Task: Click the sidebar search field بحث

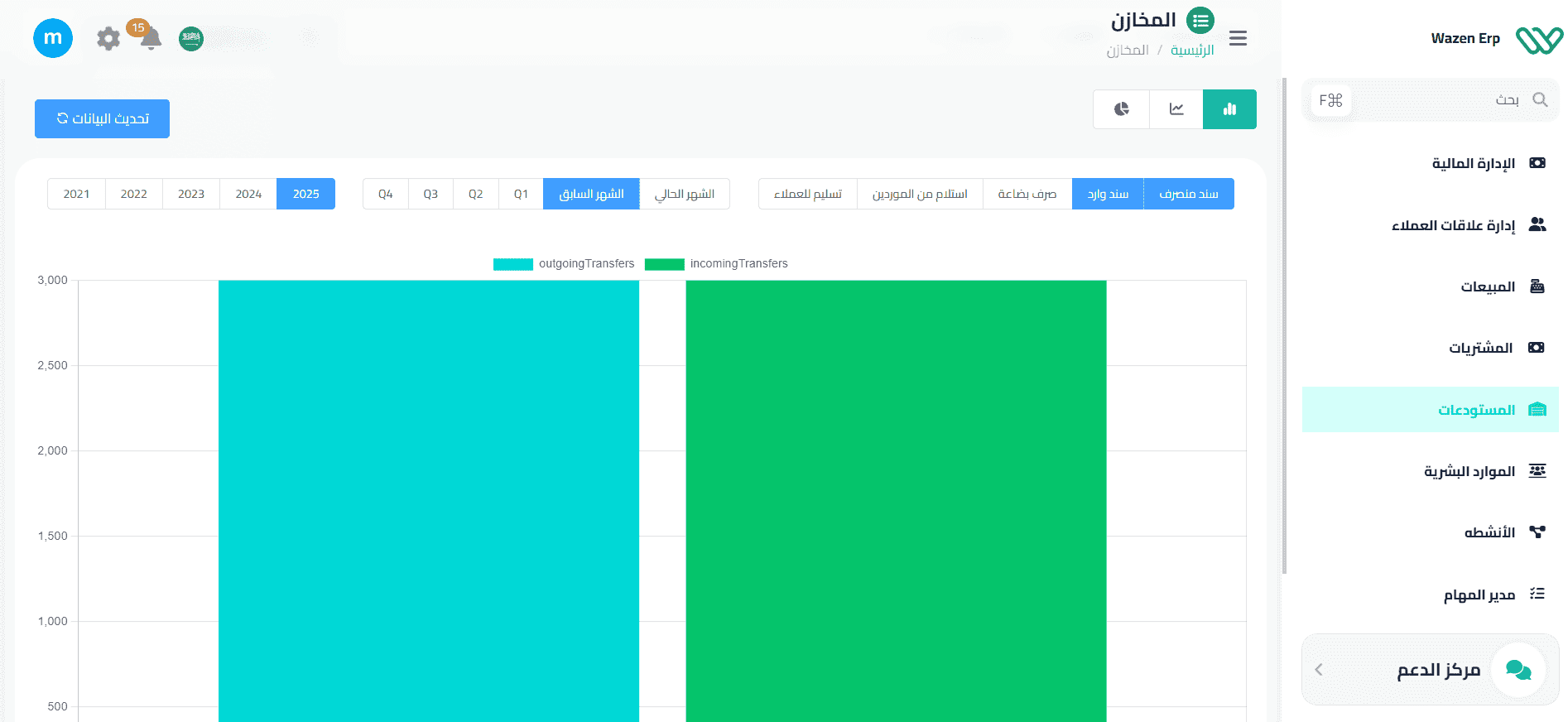Action: [1441, 100]
